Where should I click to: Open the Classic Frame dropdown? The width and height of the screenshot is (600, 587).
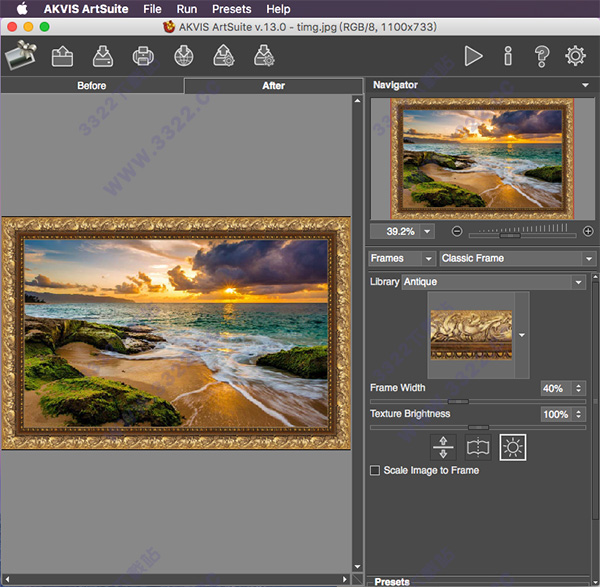pyautogui.click(x=518, y=258)
